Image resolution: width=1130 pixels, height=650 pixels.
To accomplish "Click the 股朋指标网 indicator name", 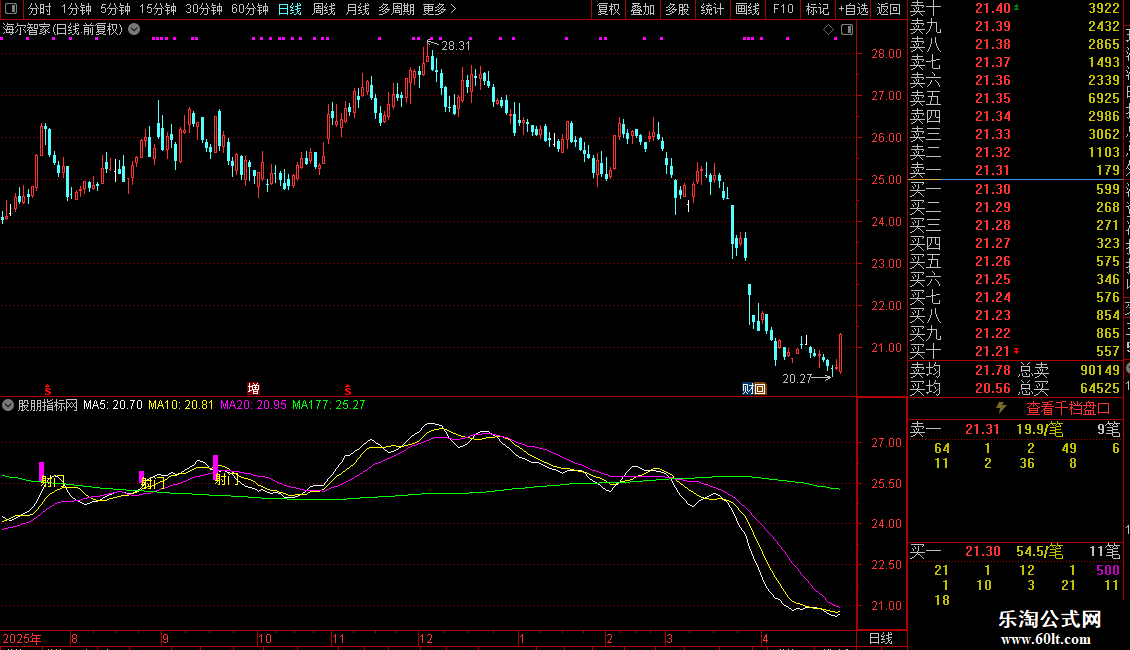I will pyautogui.click(x=48, y=405).
